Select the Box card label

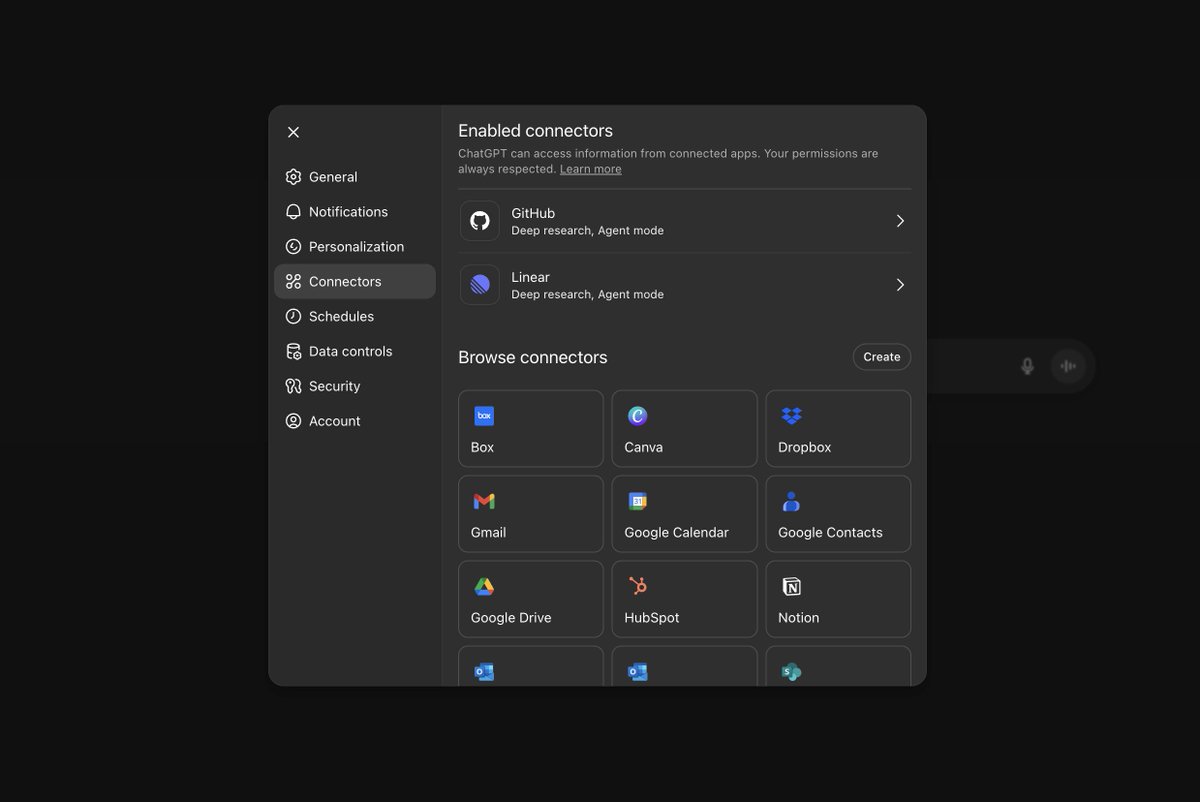[x=482, y=447]
